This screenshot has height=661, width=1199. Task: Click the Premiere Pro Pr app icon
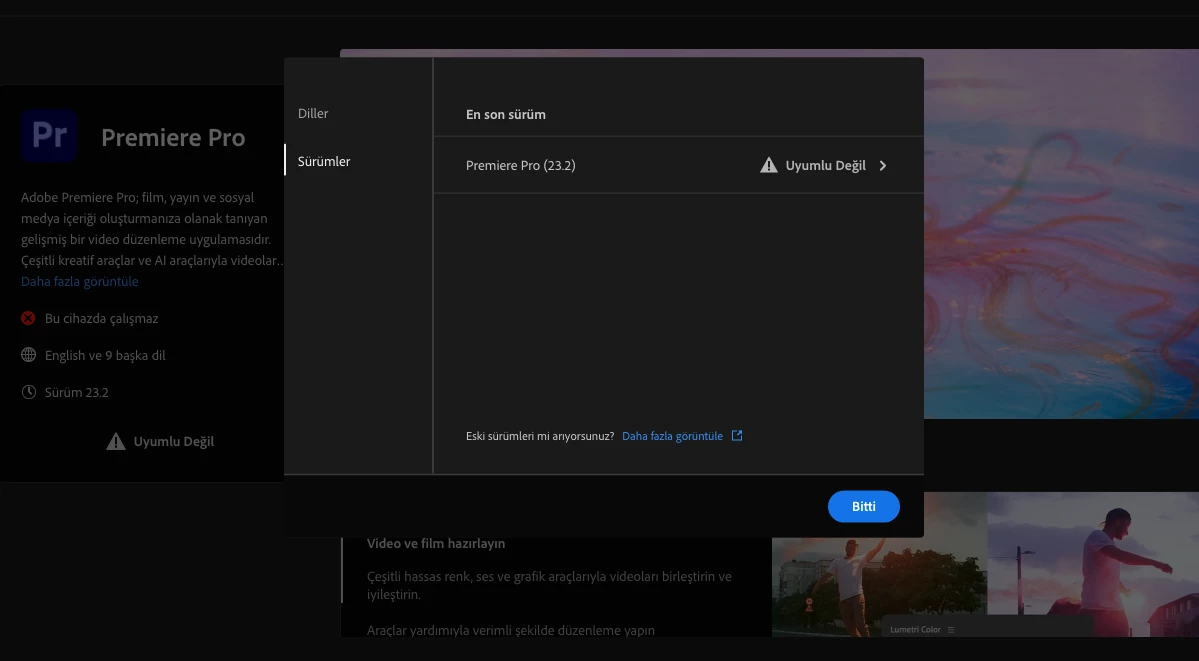pyautogui.click(x=49, y=135)
